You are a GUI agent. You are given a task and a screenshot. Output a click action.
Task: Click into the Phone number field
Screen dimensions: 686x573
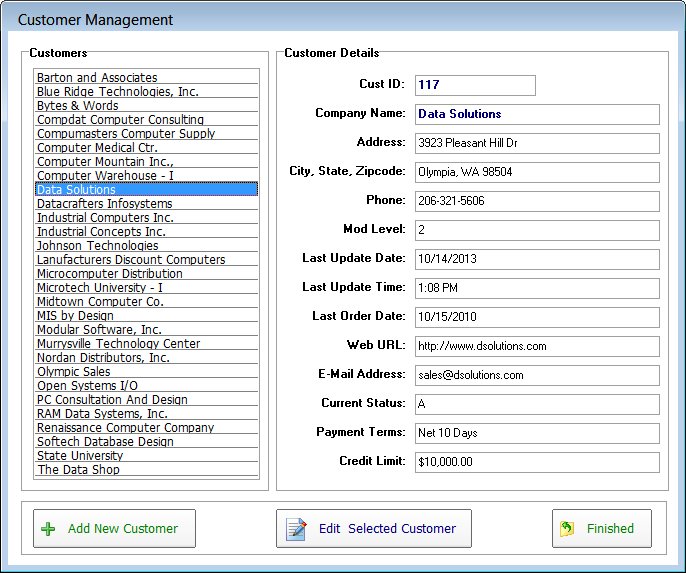click(x=536, y=201)
